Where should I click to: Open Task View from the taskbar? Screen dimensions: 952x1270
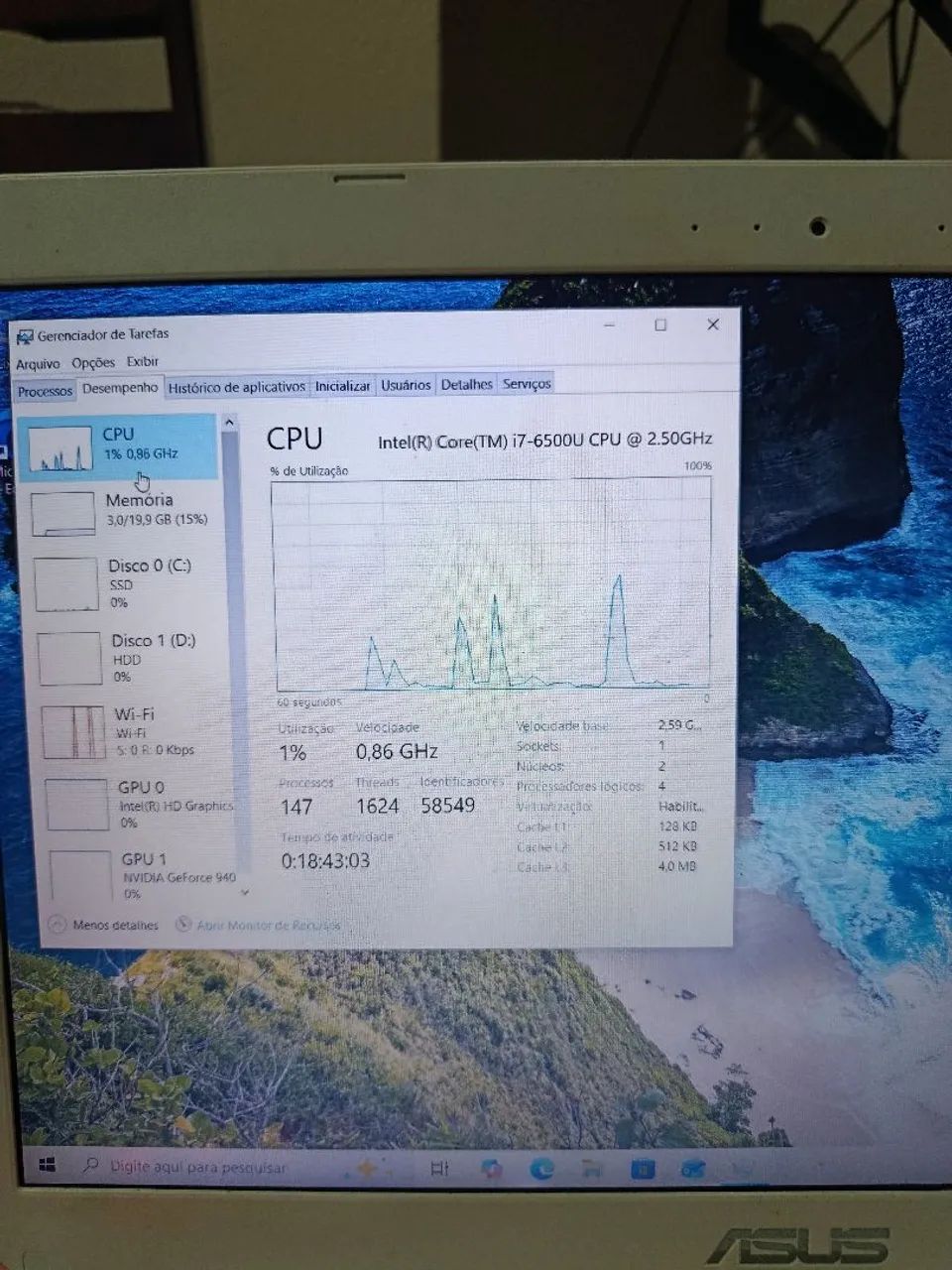coord(439,1167)
